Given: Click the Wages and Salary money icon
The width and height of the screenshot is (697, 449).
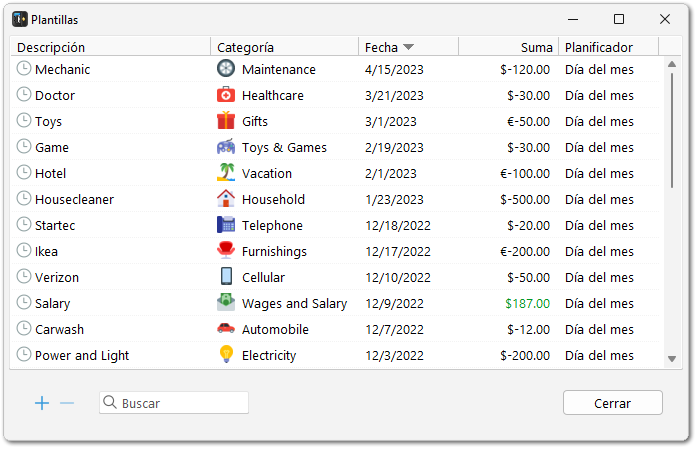Looking at the screenshot, I should 226,302.
